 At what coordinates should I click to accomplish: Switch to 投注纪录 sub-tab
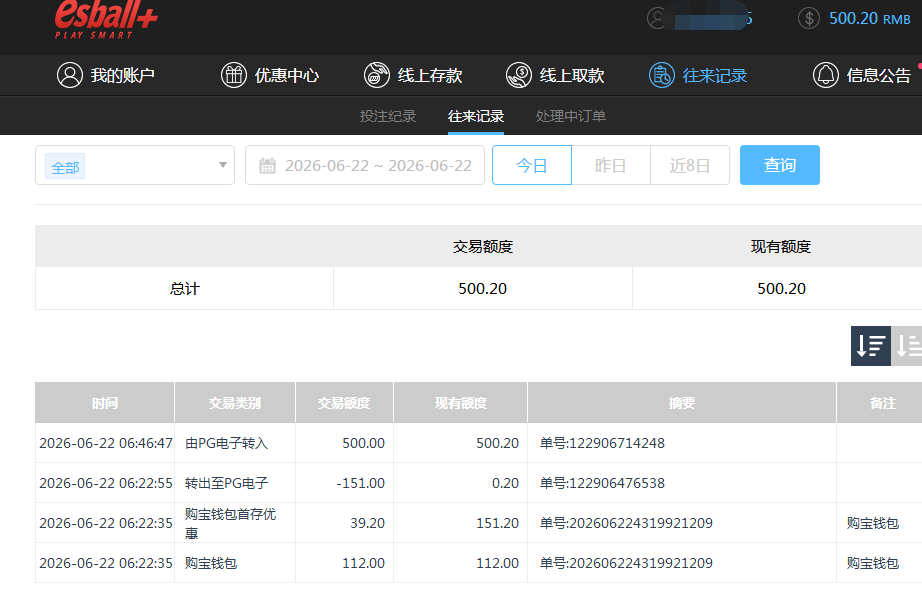point(388,116)
